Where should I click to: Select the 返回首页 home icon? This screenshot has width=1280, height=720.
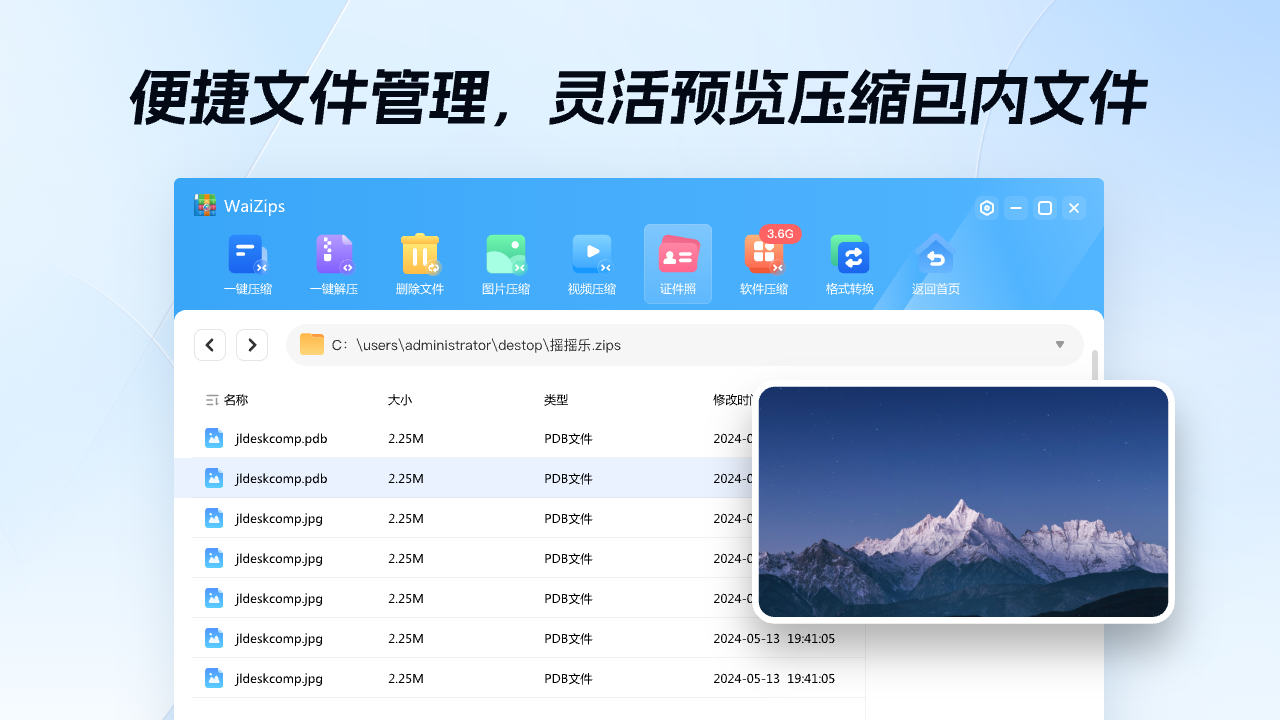pos(935,263)
